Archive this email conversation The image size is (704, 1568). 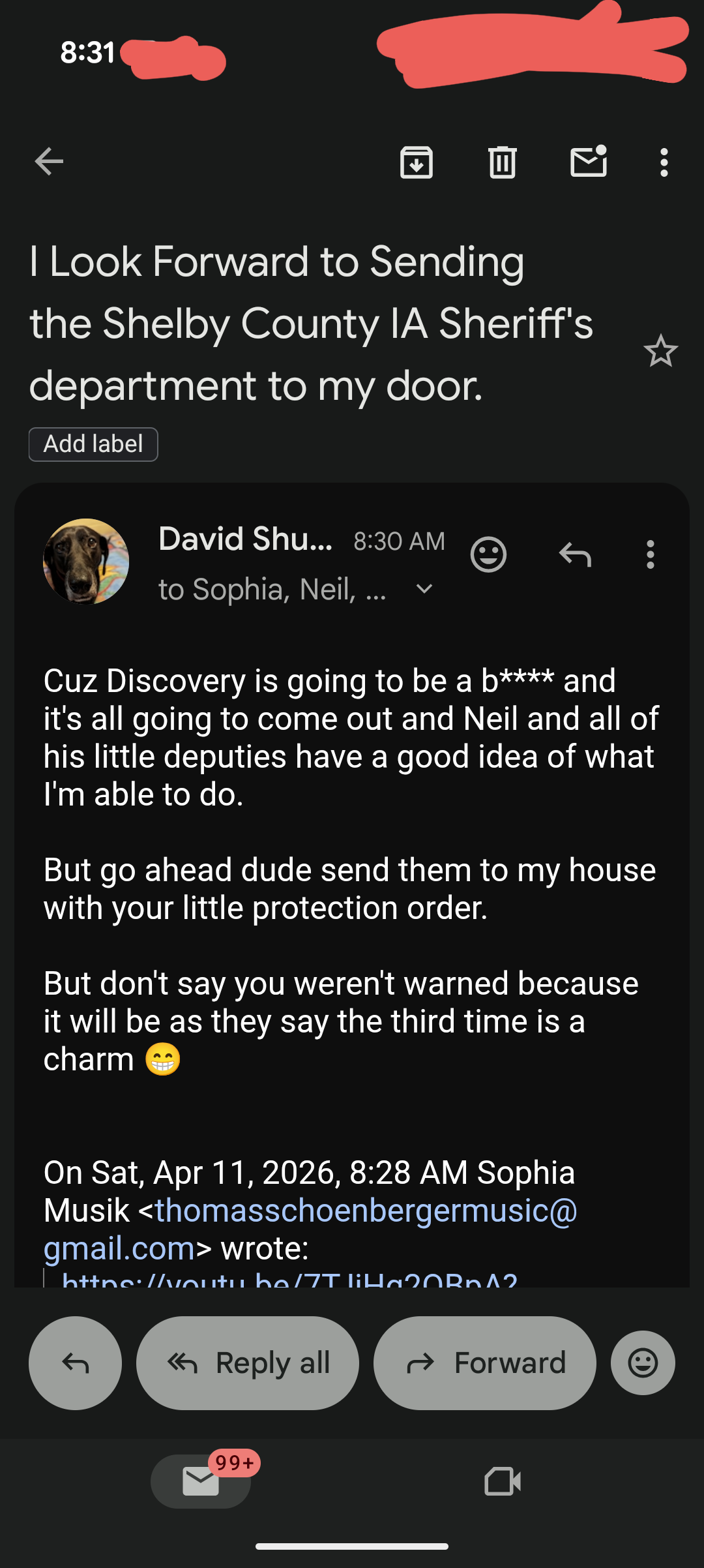[417, 162]
